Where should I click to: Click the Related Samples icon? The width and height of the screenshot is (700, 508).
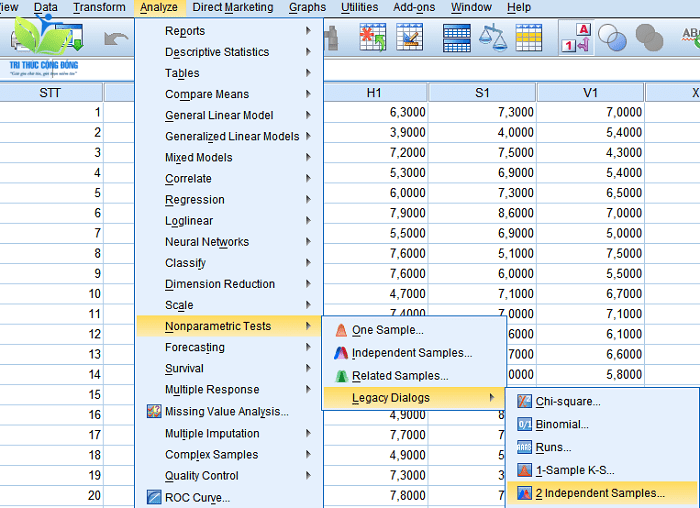click(342, 376)
